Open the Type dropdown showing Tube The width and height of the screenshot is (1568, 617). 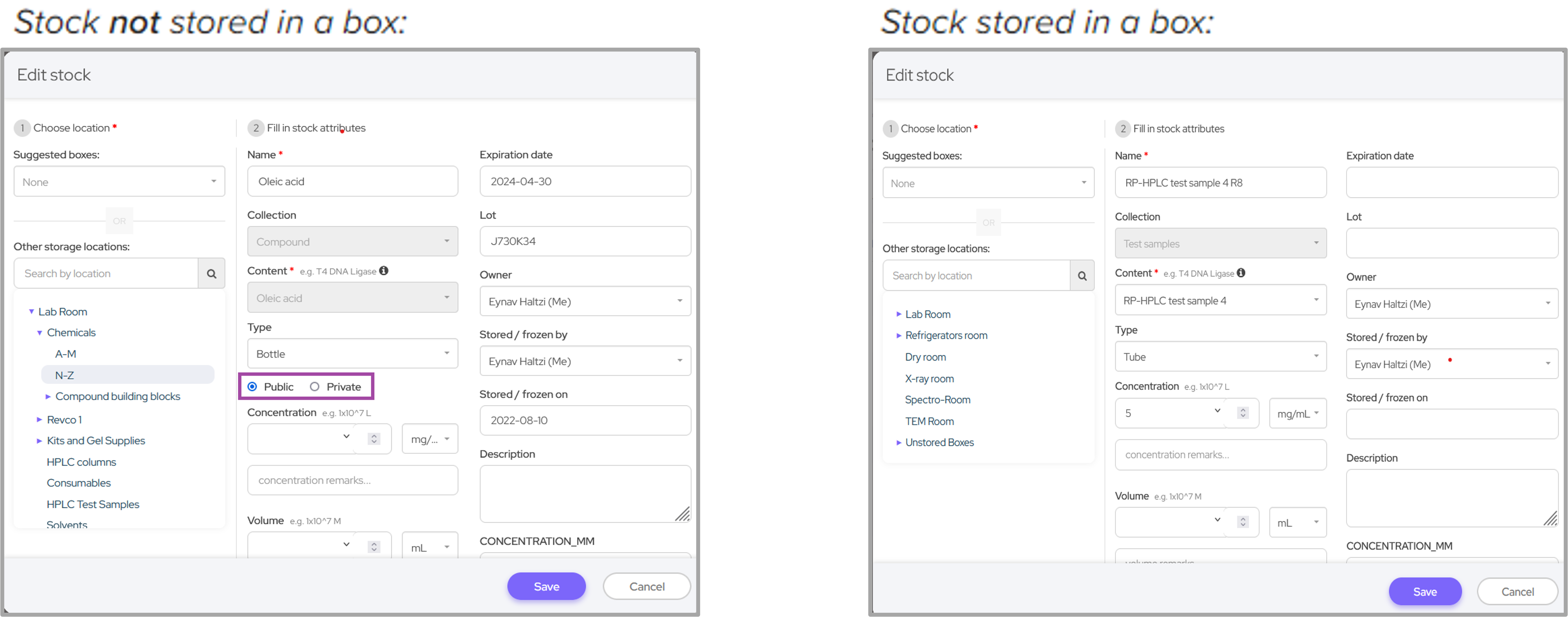tap(1220, 357)
